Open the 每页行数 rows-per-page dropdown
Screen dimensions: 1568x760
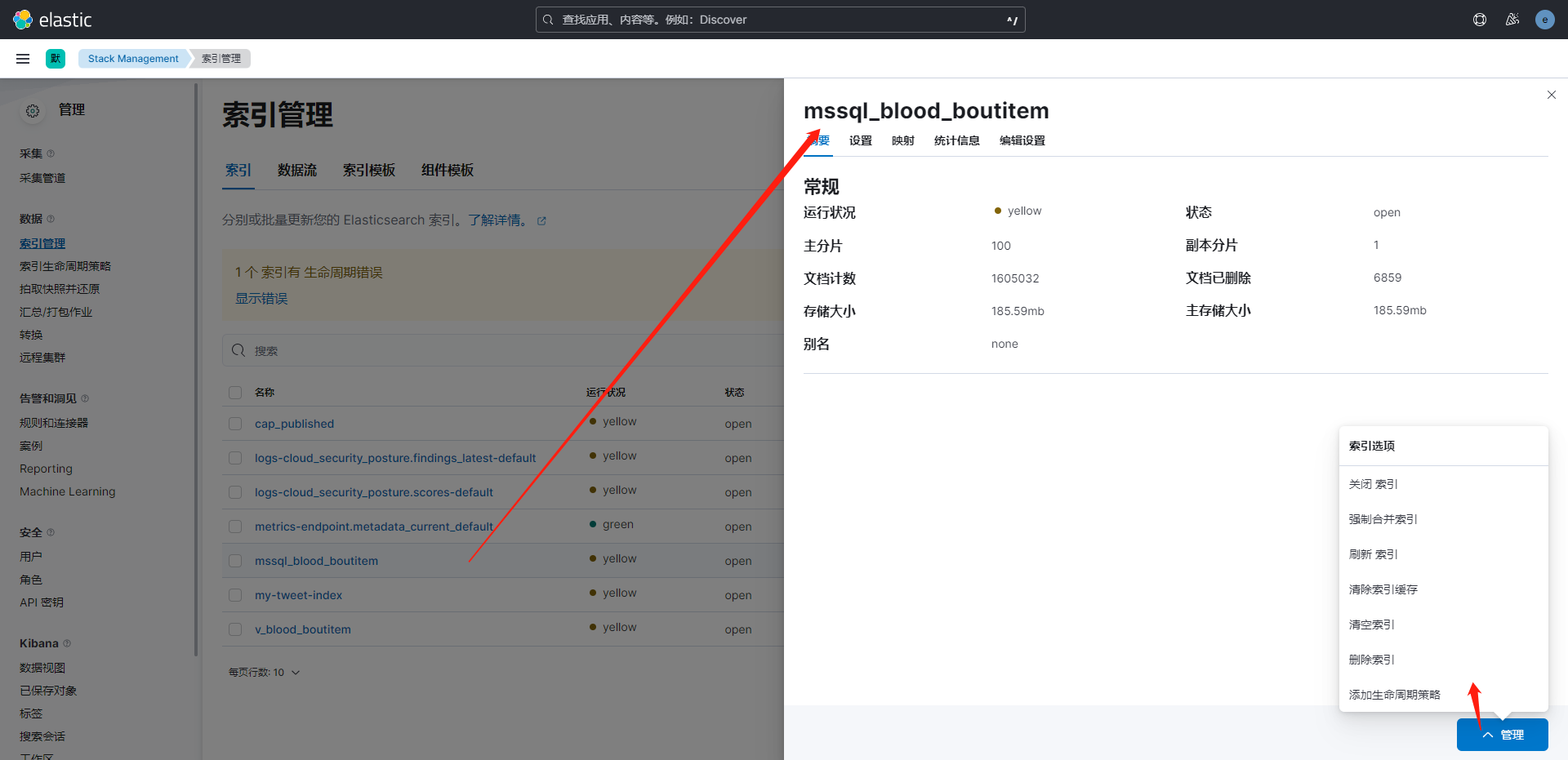tap(265, 673)
